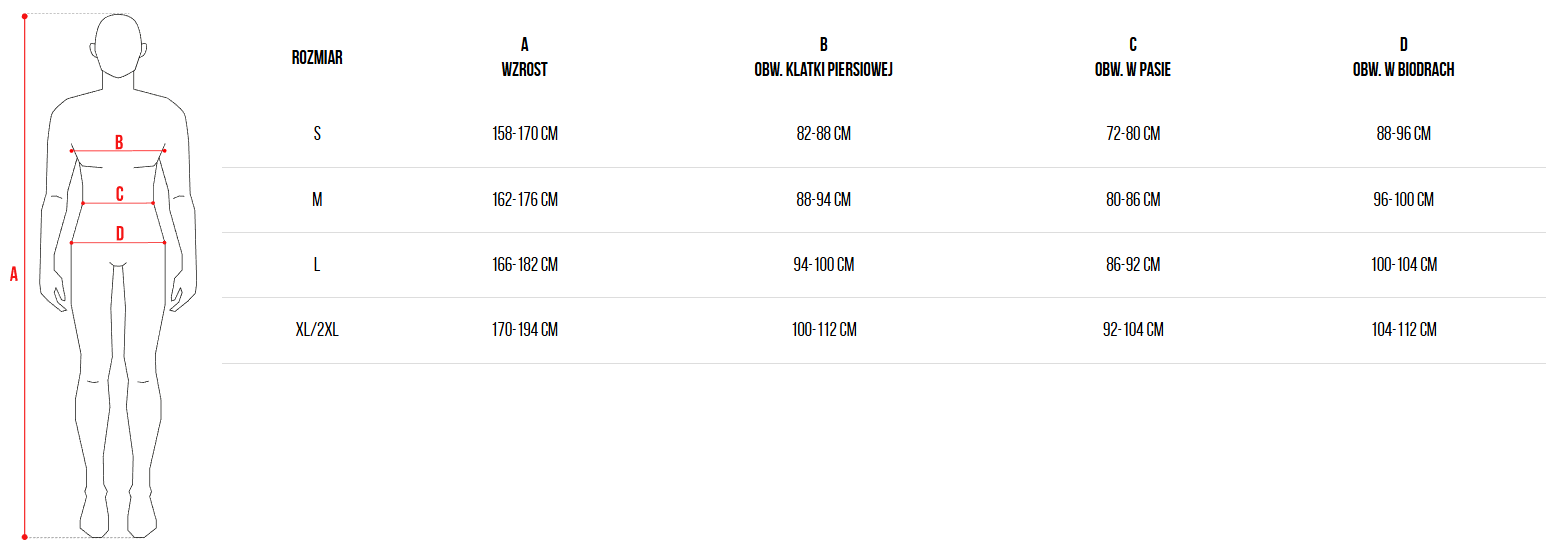Image resolution: width=1546 pixels, height=550 pixels.
Task: Click the red D hip marker on the figure
Action: [119, 234]
